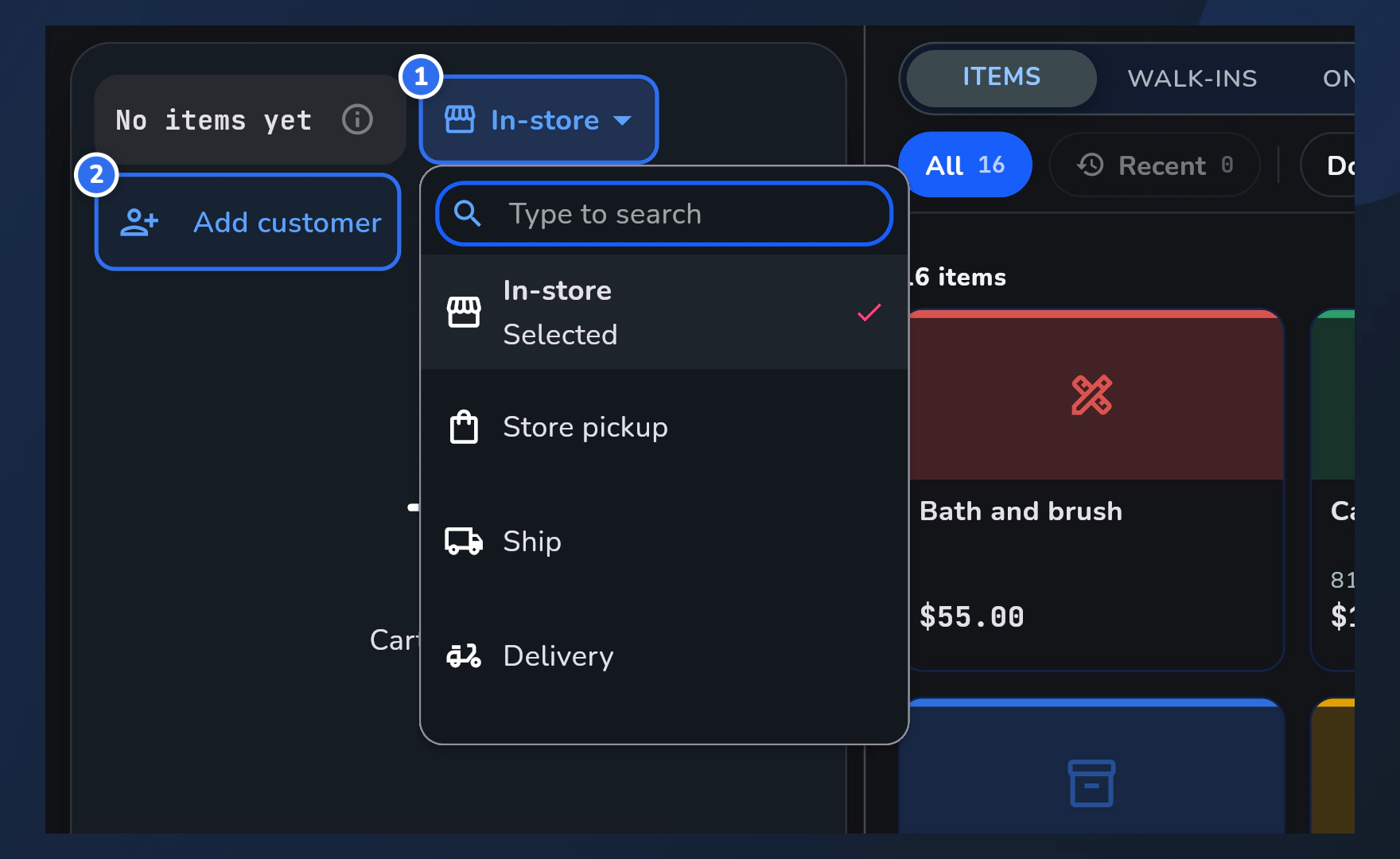Choose Store pickup from the list
The width and height of the screenshot is (1400, 859).
pyautogui.click(x=664, y=427)
